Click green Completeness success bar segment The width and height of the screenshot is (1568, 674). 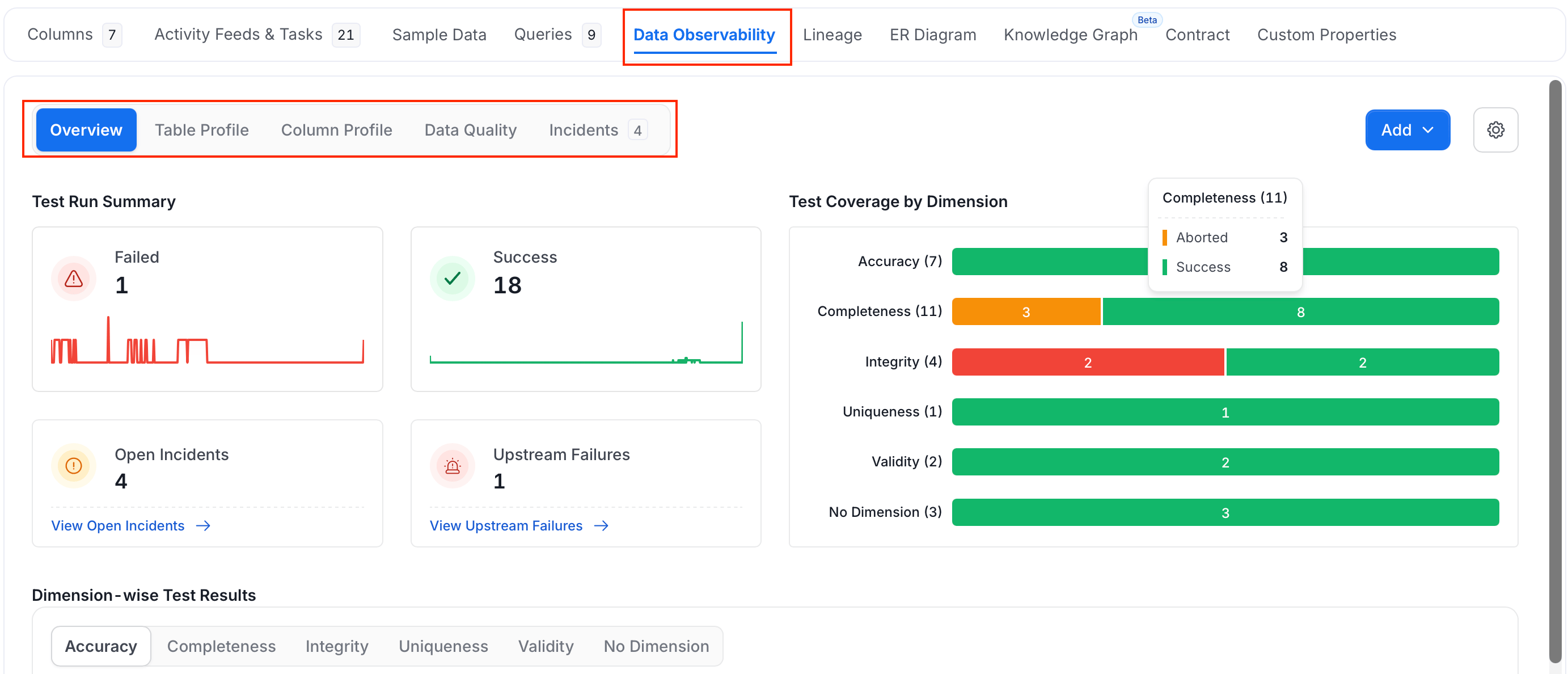[1300, 311]
